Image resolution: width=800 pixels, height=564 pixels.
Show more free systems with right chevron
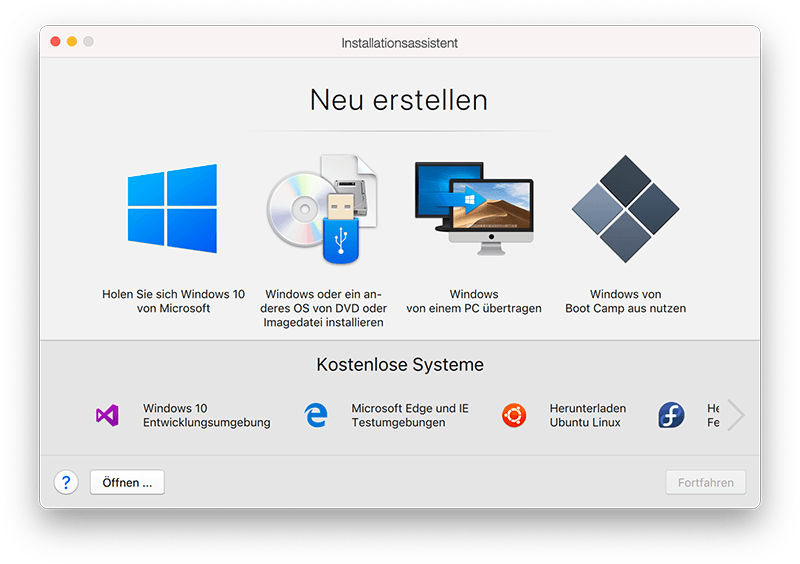pos(736,415)
